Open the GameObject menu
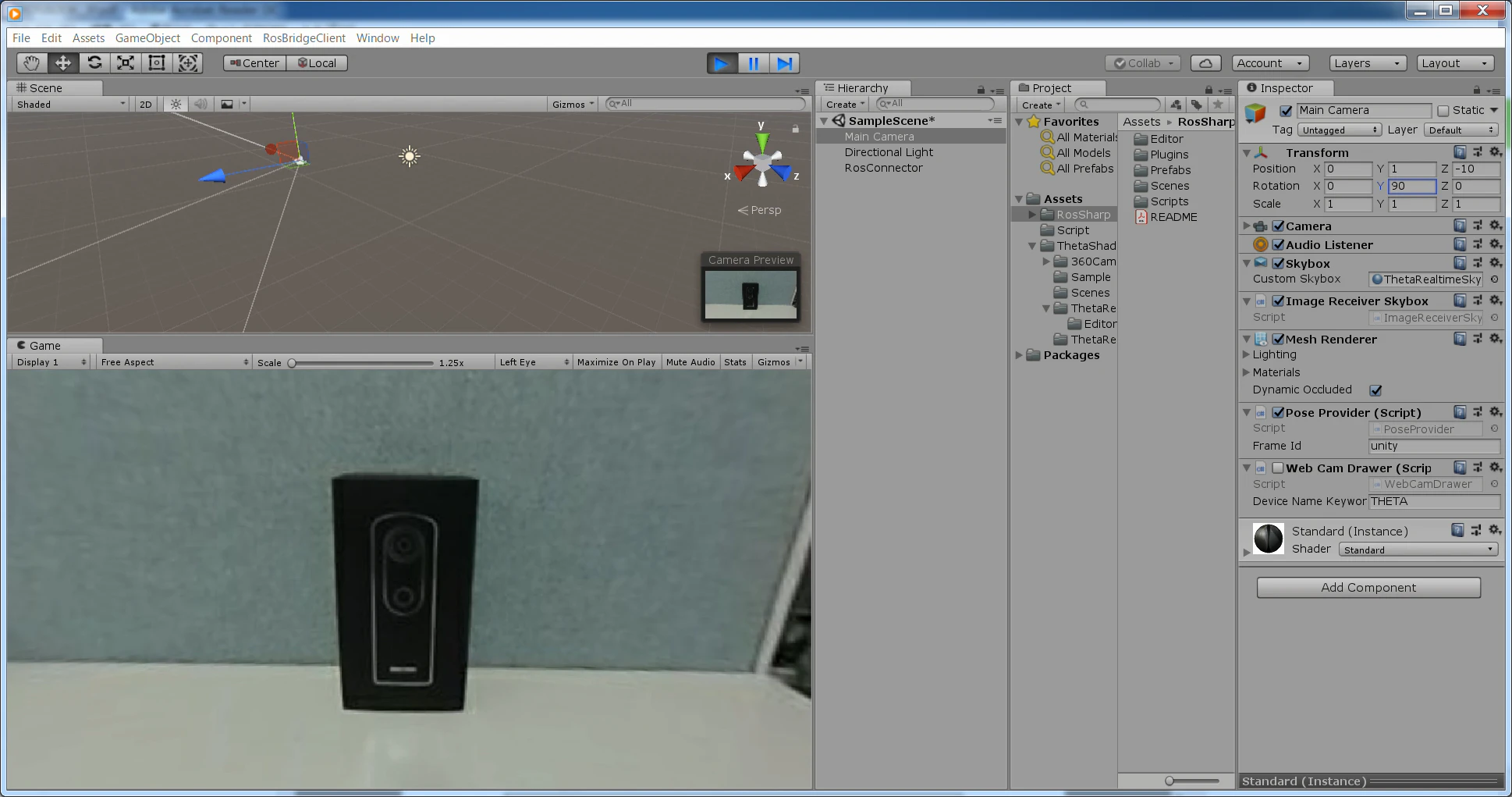1512x797 pixels. pos(147,38)
